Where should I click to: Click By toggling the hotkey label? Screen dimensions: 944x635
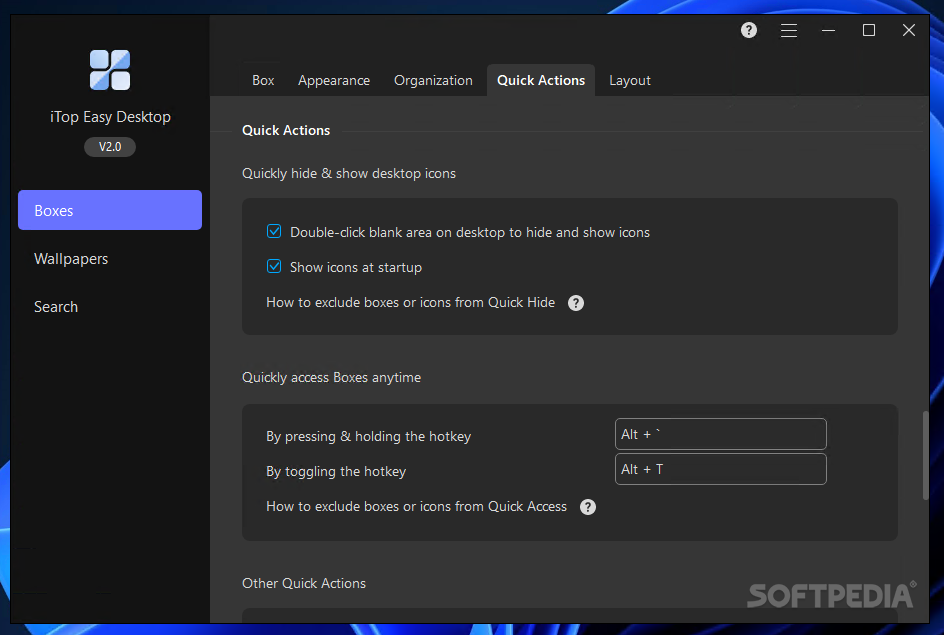pyautogui.click(x=336, y=471)
